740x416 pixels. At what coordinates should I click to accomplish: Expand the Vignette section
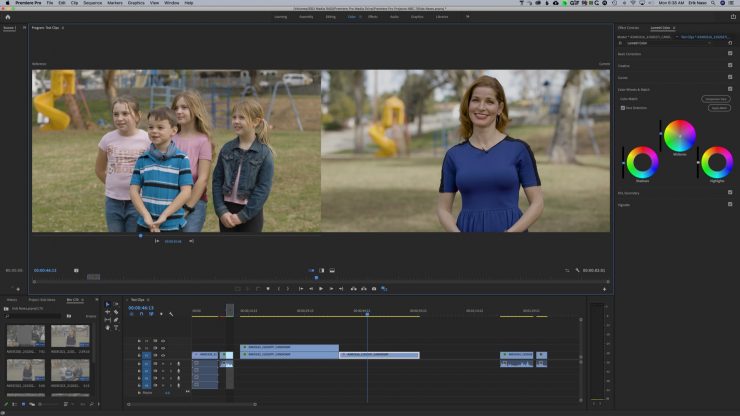tap(624, 204)
